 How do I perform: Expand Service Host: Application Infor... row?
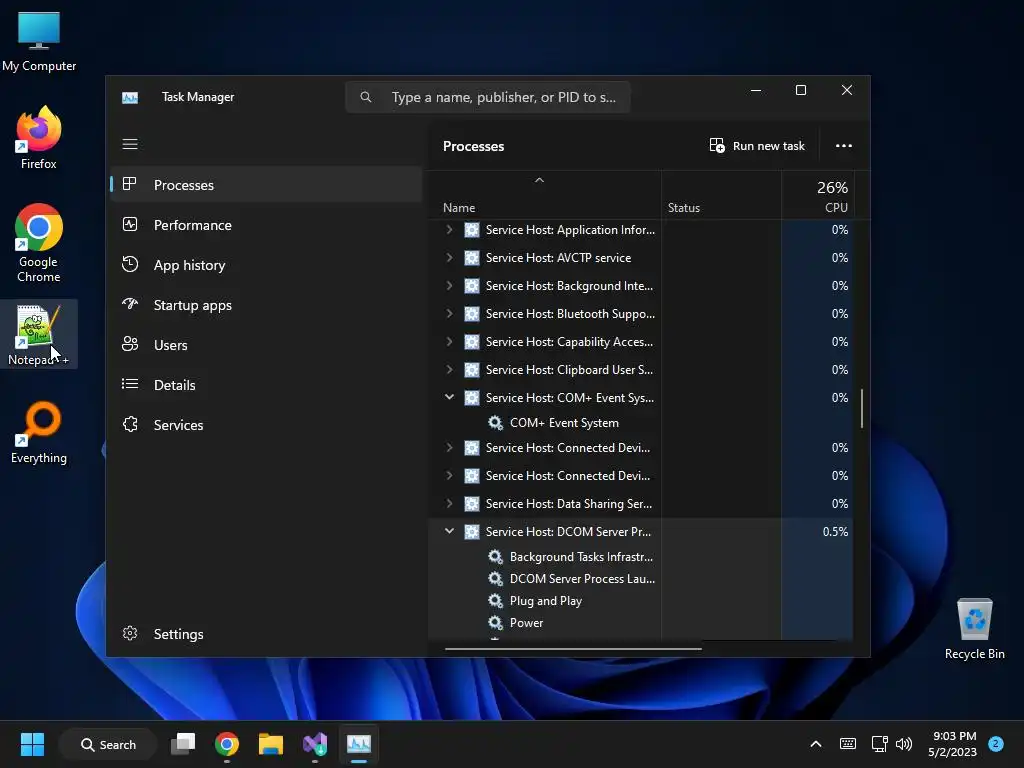[x=449, y=229]
